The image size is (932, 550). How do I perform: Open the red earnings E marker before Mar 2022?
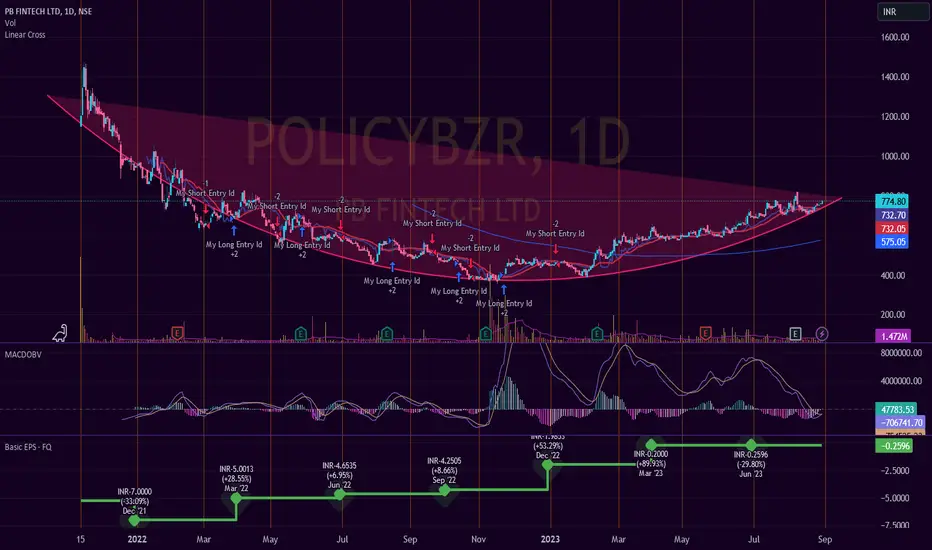click(x=177, y=333)
